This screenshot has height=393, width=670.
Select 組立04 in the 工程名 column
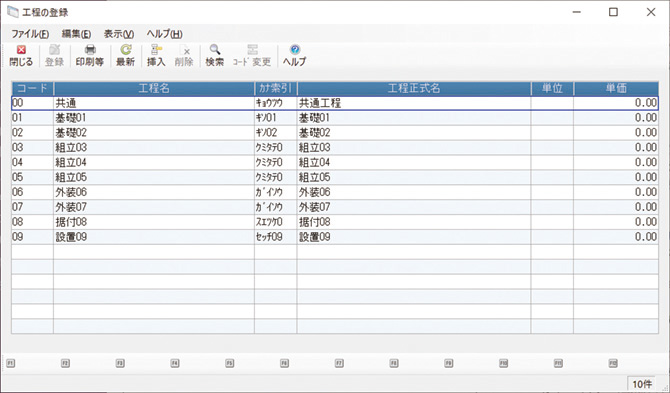tap(154, 162)
